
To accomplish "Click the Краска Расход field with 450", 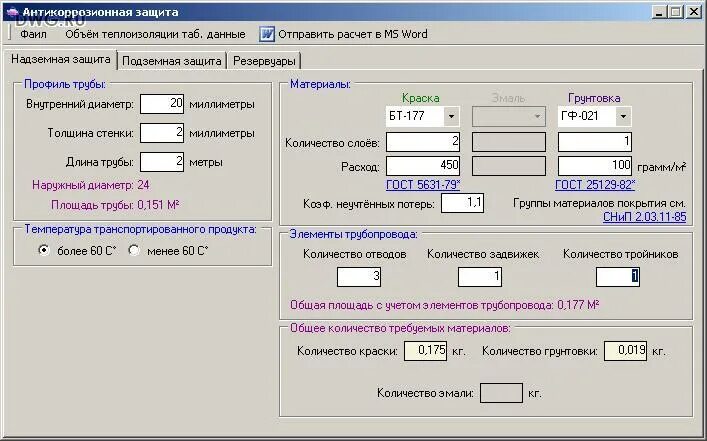I will (x=423, y=166).
